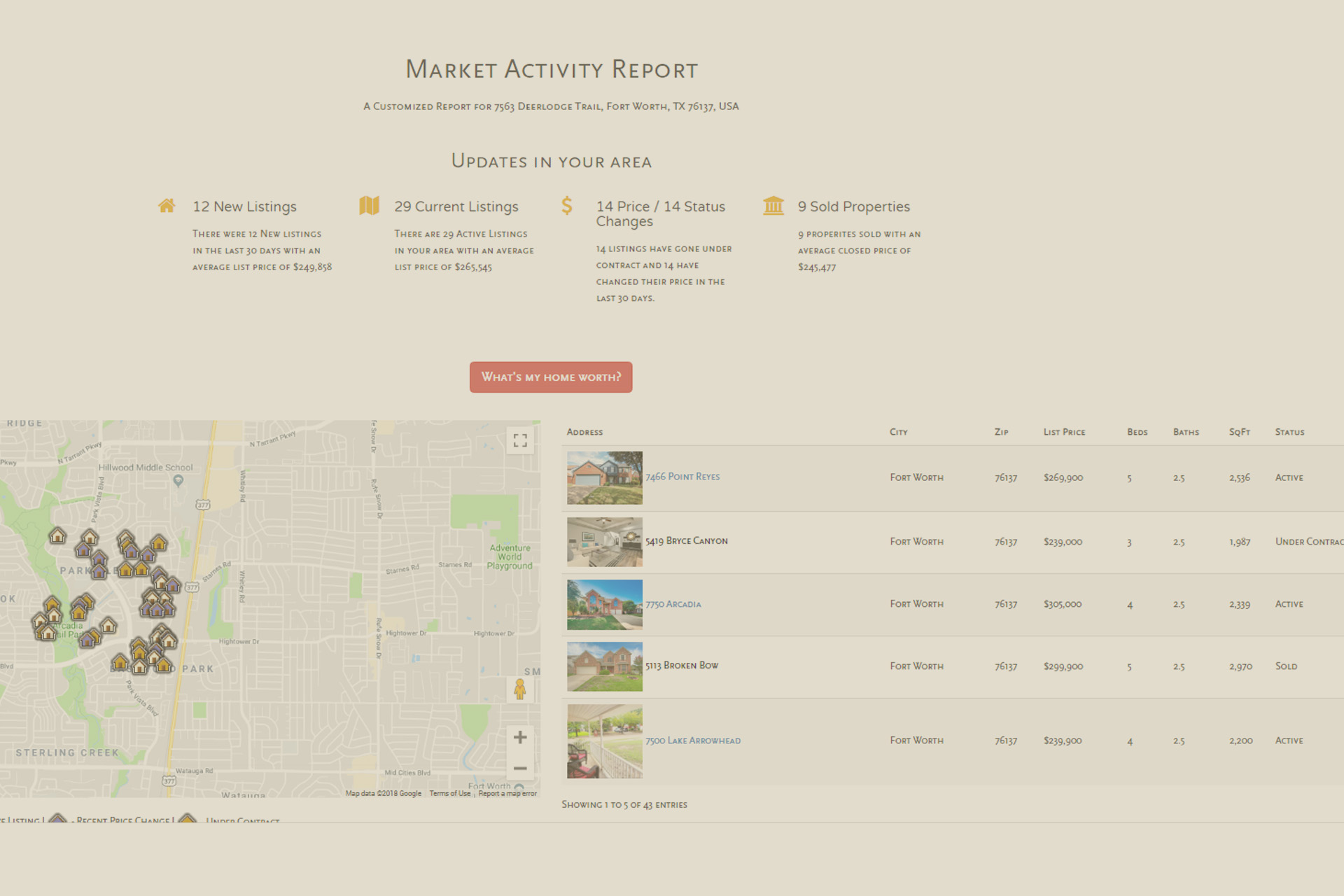Click the dollar sign icon for Price Changes
This screenshot has height=896, width=1344.
click(567, 206)
